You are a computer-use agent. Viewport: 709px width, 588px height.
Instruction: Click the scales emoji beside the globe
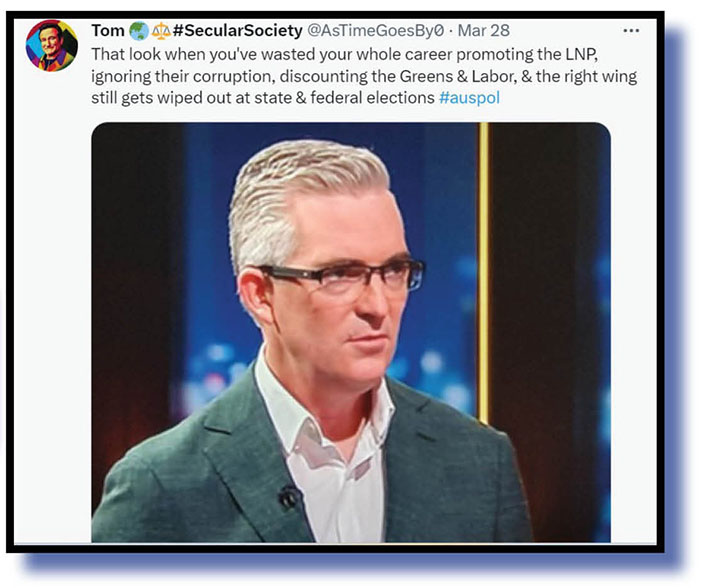pos(161,31)
